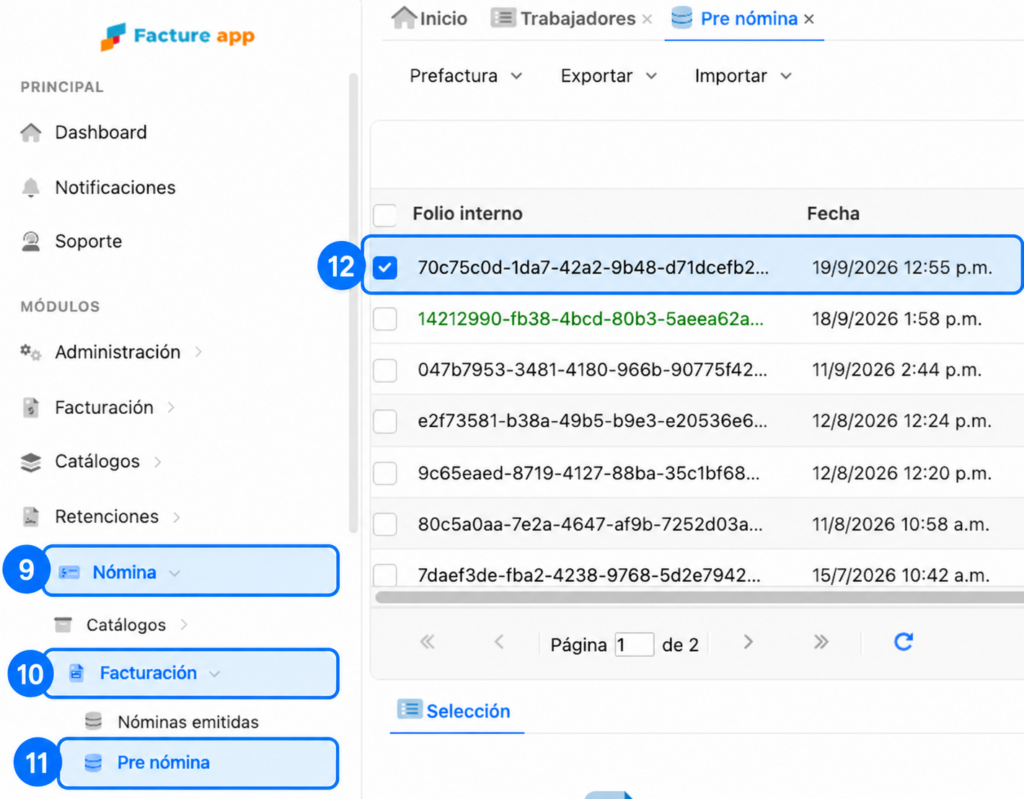Viewport: 1024px width, 799px height.
Task: Expand the Nómina Catálogos chevron
Action: point(184,625)
